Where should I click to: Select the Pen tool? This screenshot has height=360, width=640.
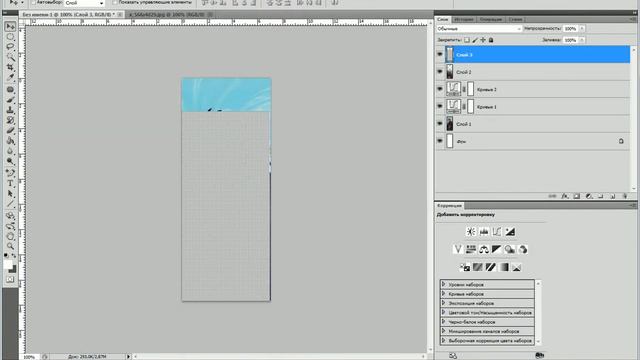coord(11,173)
